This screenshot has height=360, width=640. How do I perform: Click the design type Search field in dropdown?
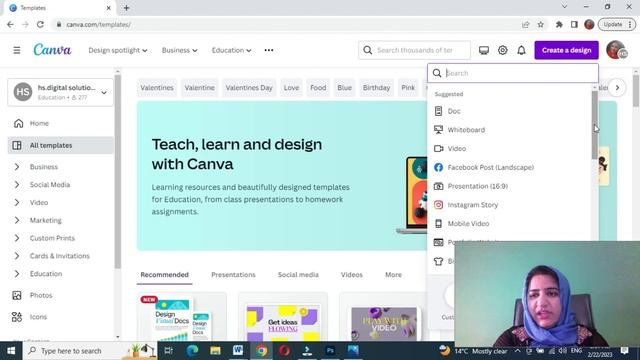513,73
